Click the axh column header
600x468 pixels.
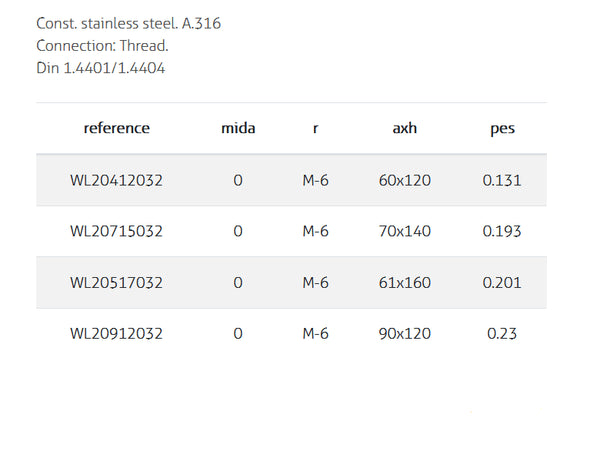407,128
